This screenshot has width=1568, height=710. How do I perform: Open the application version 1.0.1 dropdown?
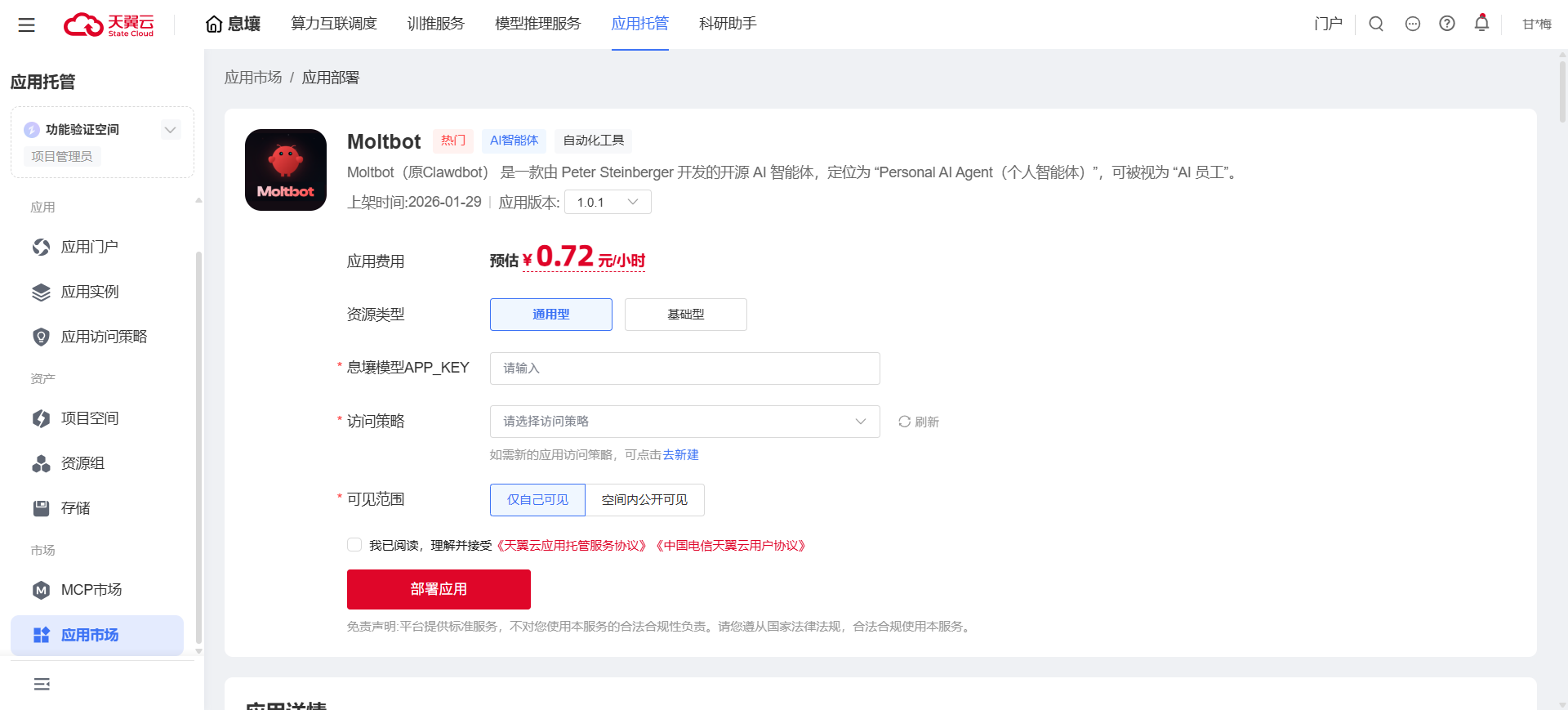[x=608, y=202]
